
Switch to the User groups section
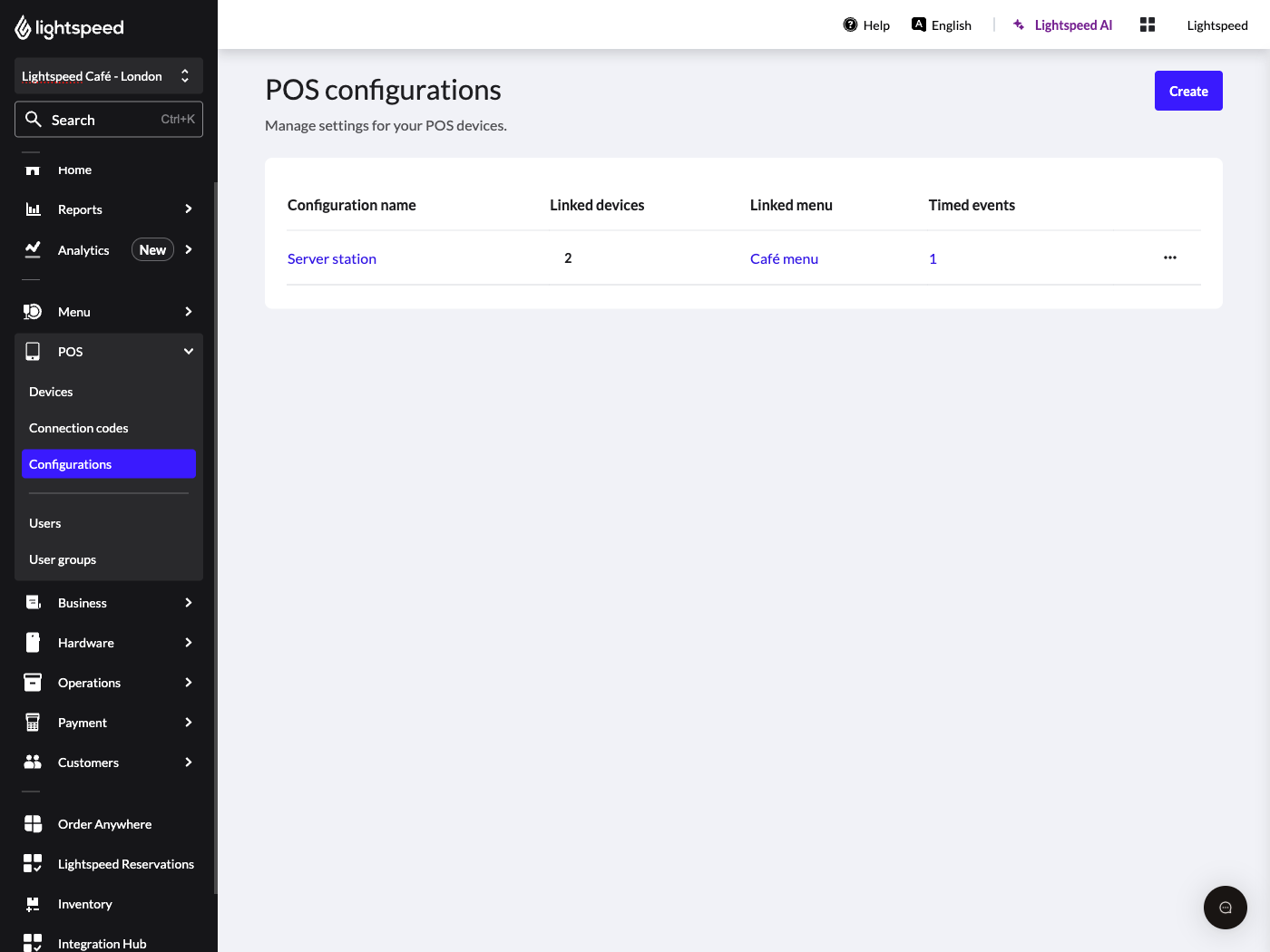point(63,559)
